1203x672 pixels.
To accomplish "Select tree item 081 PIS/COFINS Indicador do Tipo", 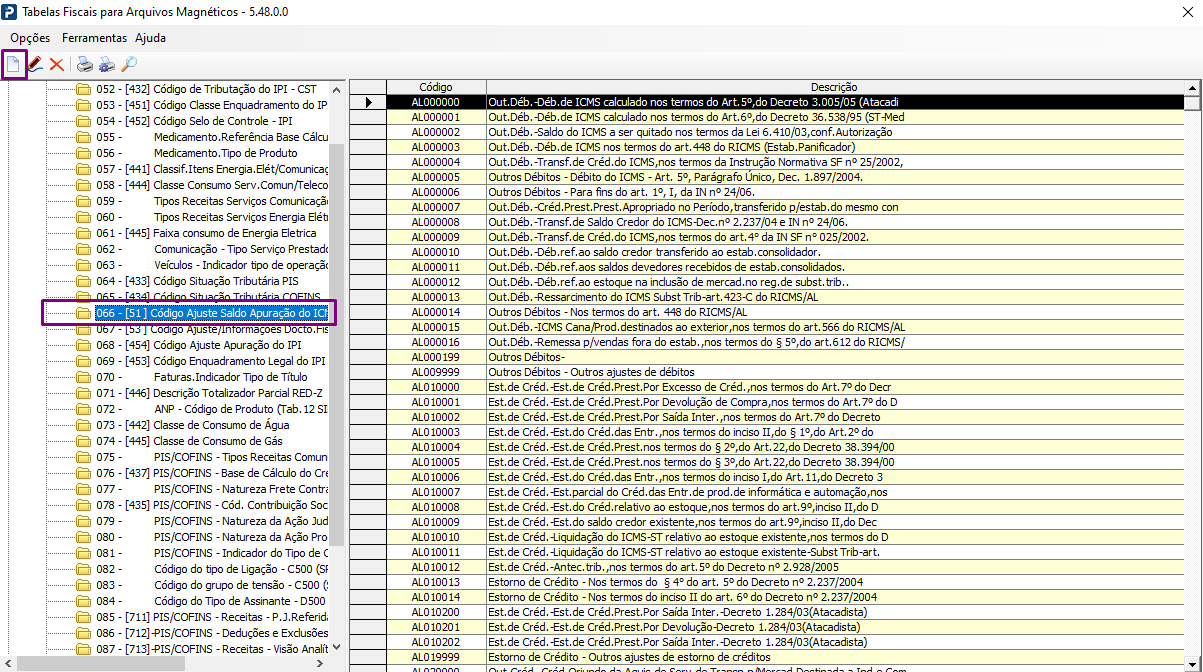I will point(211,553).
